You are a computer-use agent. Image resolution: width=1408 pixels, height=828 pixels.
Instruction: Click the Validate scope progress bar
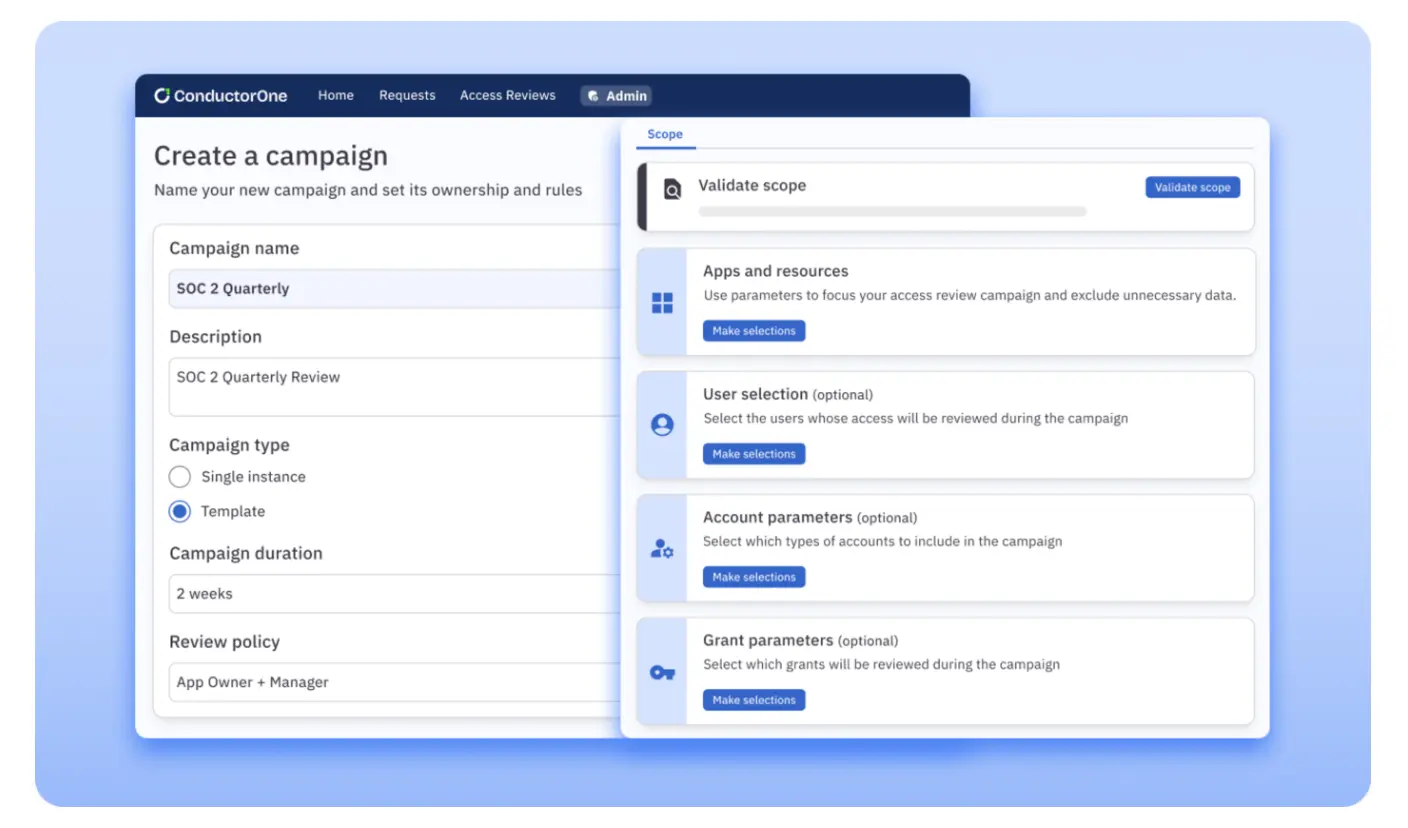[x=892, y=212]
